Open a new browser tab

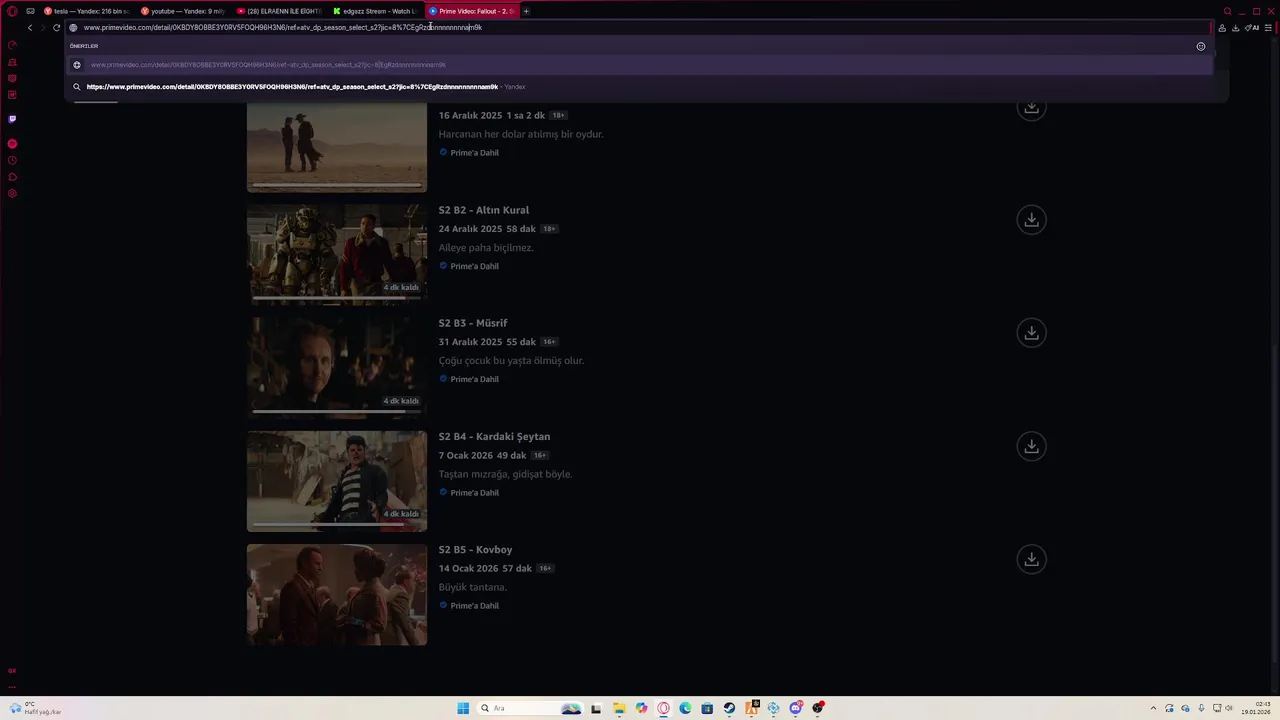[526, 11]
